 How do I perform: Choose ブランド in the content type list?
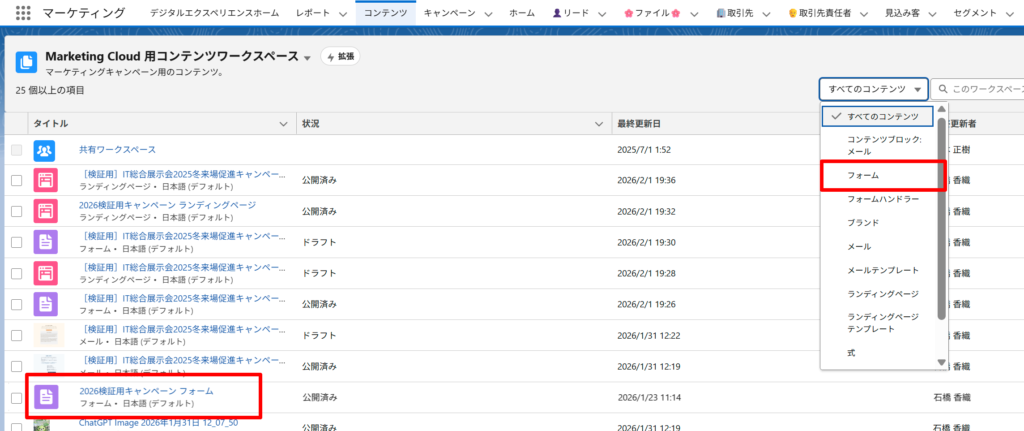[x=879, y=223]
